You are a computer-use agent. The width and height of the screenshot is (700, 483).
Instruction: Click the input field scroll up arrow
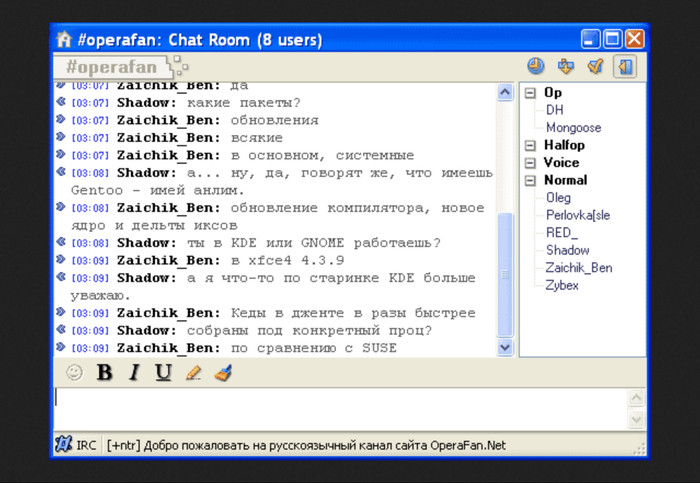636,397
